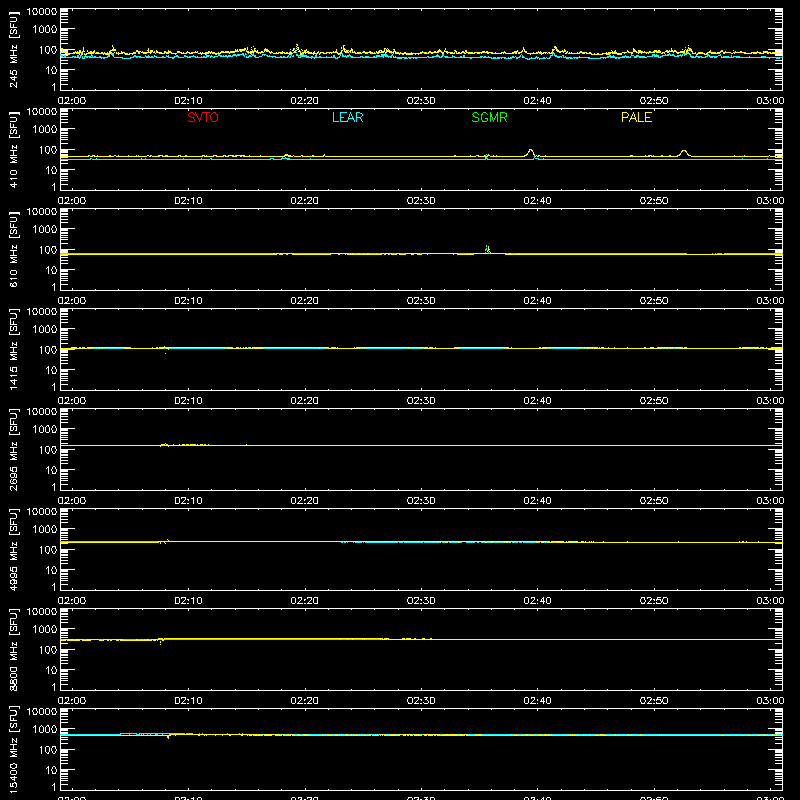800x800 pixels.
Task: Click the 1000 y-axis value on 4995 MHz plot
Action: 45,530
